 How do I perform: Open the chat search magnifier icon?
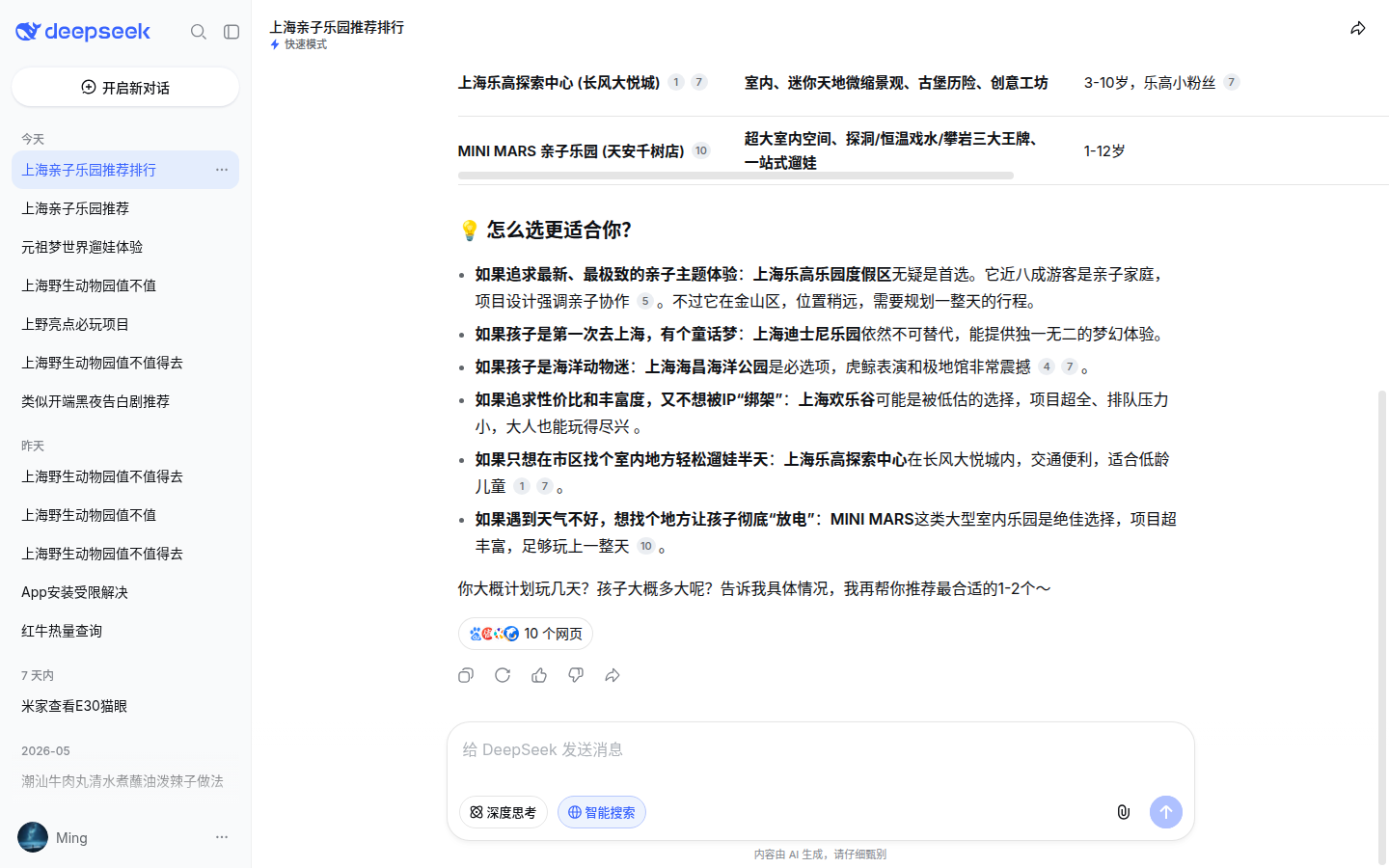[x=199, y=32]
